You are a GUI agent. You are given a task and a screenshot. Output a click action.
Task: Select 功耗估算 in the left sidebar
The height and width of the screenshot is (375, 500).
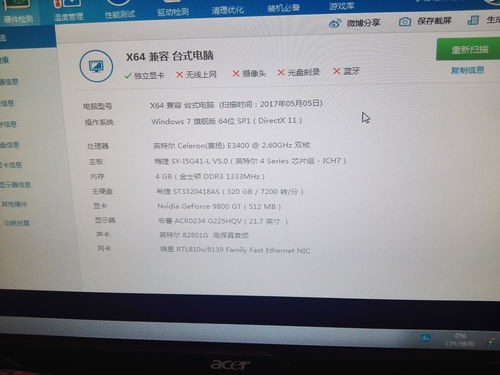click(17, 223)
